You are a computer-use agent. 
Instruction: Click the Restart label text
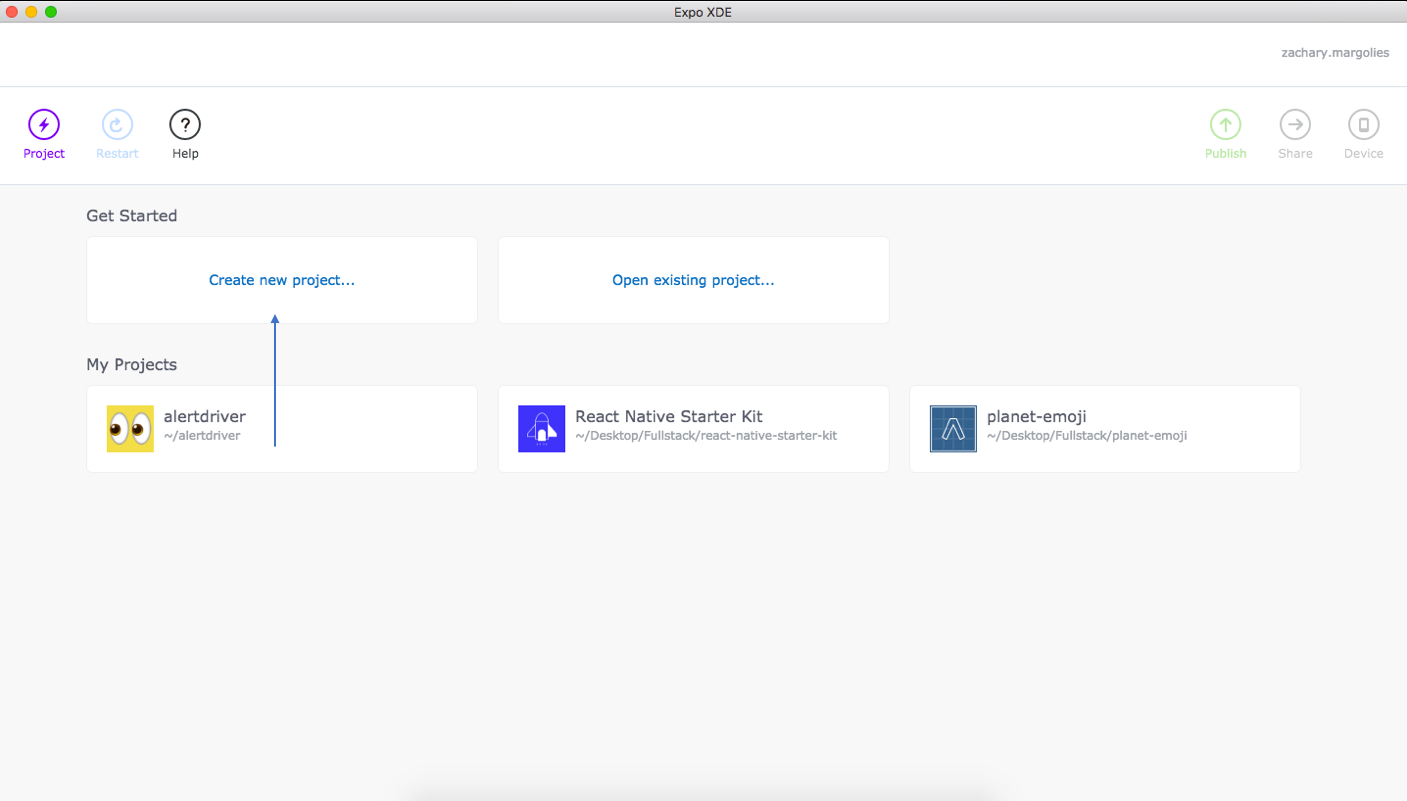click(x=117, y=154)
